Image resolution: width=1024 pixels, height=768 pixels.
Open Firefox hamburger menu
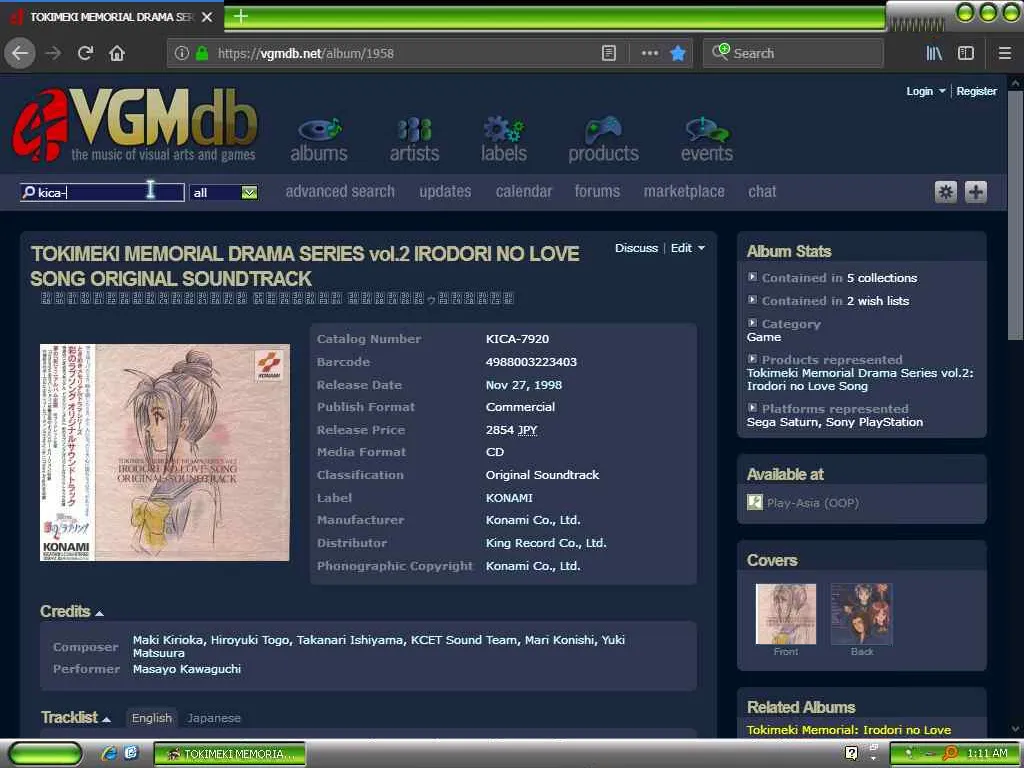tap(1005, 54)
